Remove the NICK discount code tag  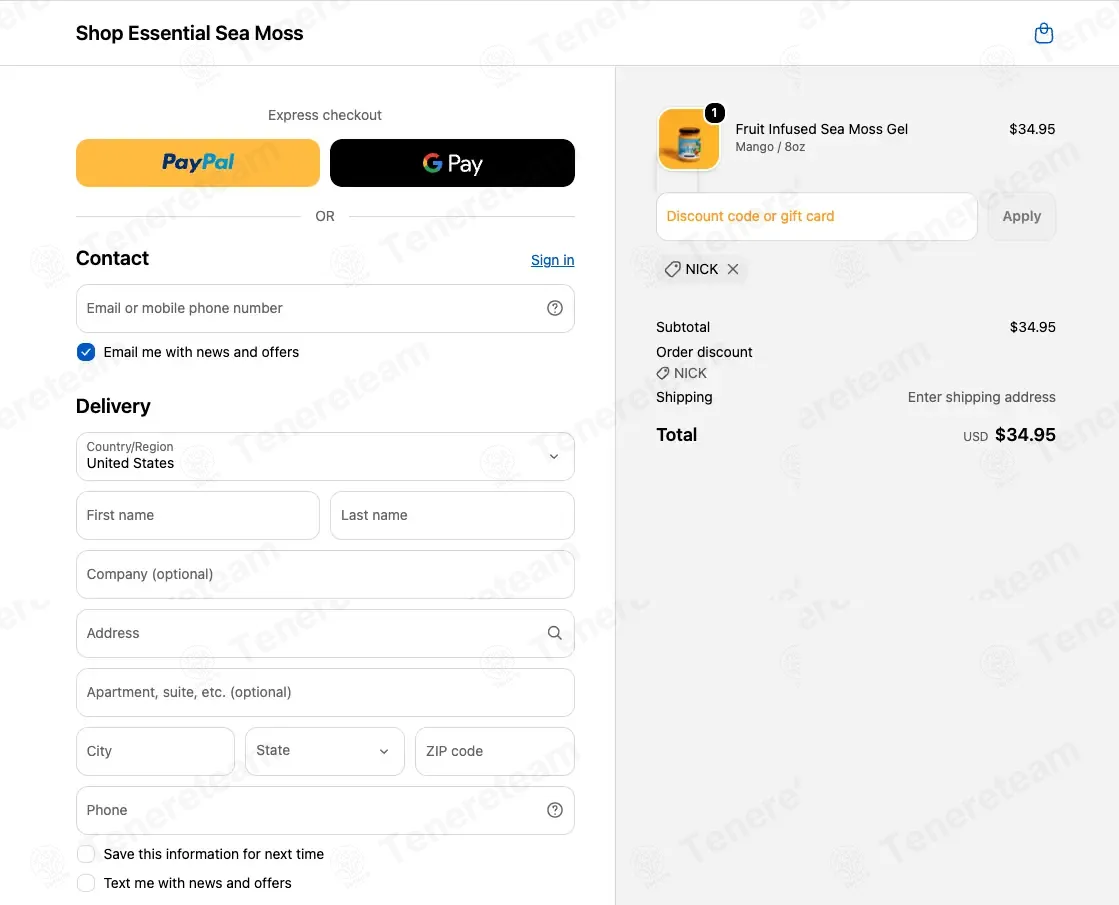click(733, 269)
